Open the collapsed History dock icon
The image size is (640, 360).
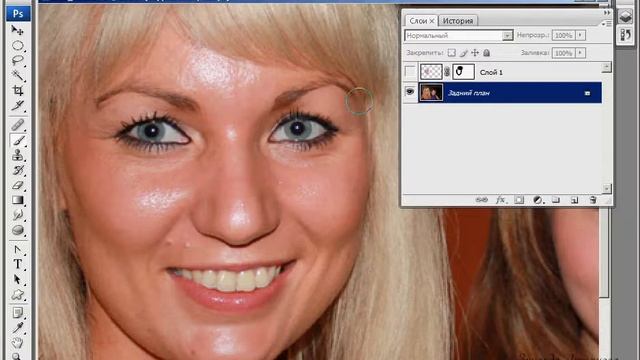click(x=625, y=35)
